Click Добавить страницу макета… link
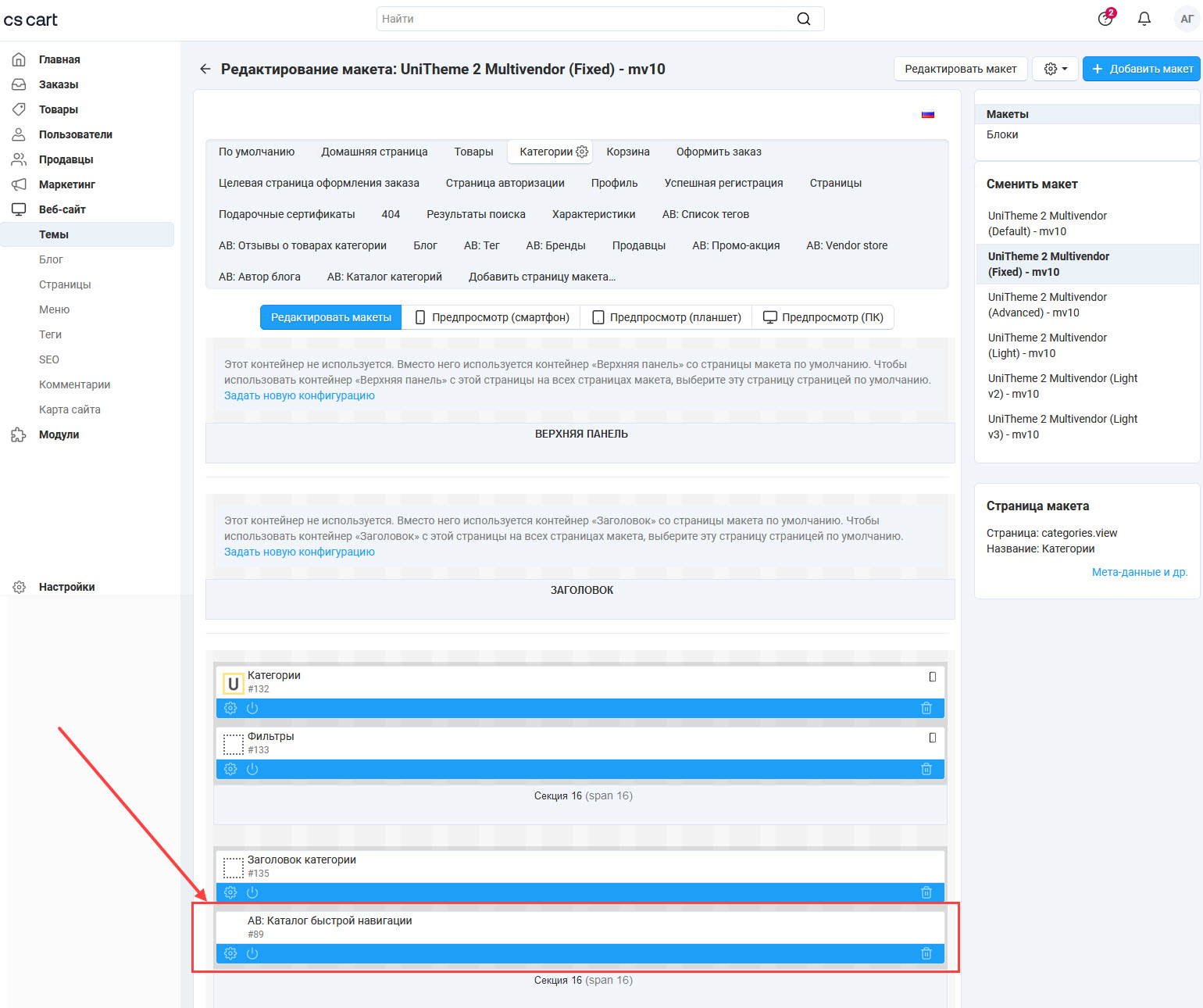This screenshot has width=1203, height=1008. [x=542, y=277]
